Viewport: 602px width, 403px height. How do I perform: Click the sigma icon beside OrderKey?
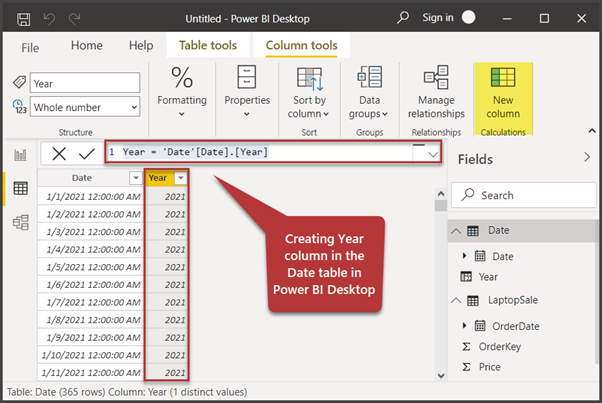click(x=466, y=347)
